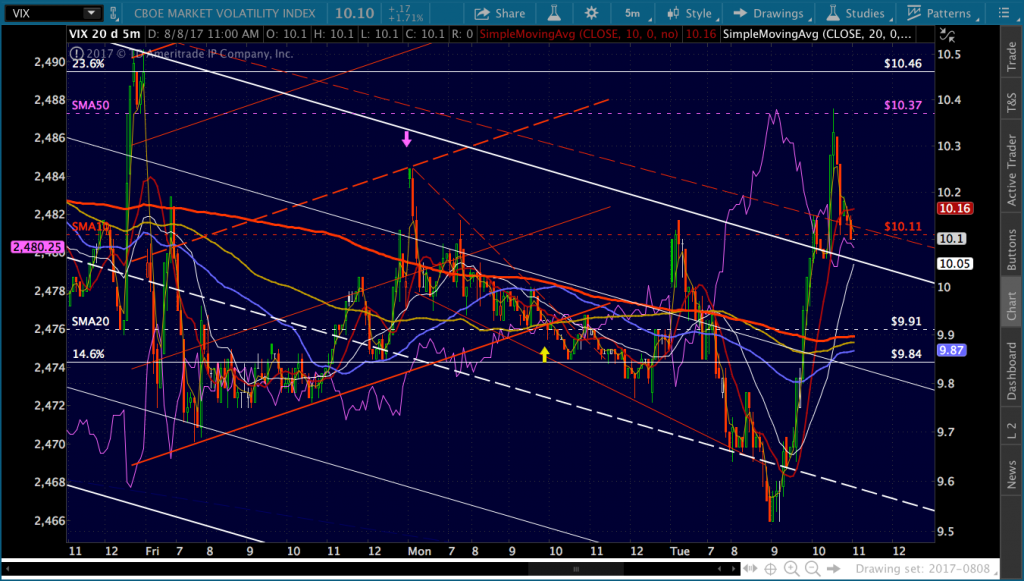Click the right arrow scroll-to-end icon

click(834, 569)
